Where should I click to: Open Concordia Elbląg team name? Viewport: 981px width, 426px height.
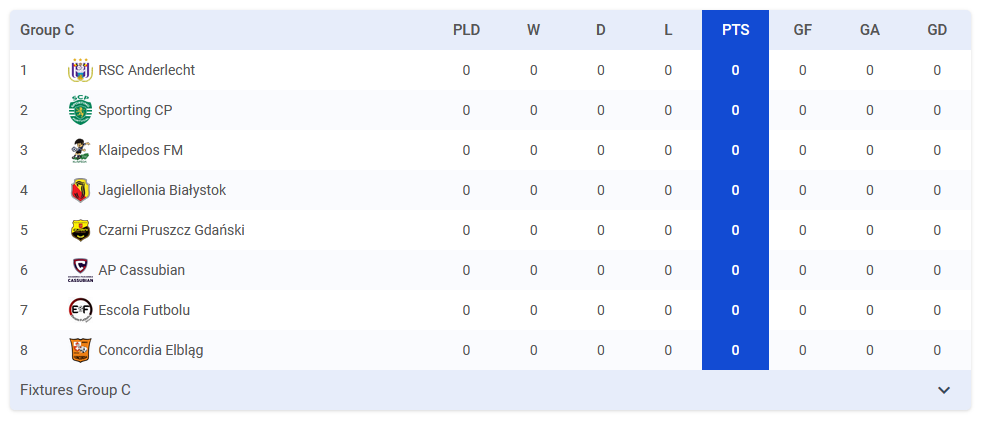point(151,350)
